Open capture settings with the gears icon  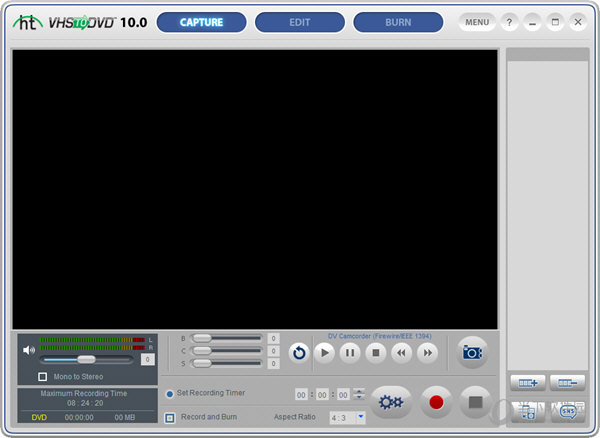click(391, 402)
